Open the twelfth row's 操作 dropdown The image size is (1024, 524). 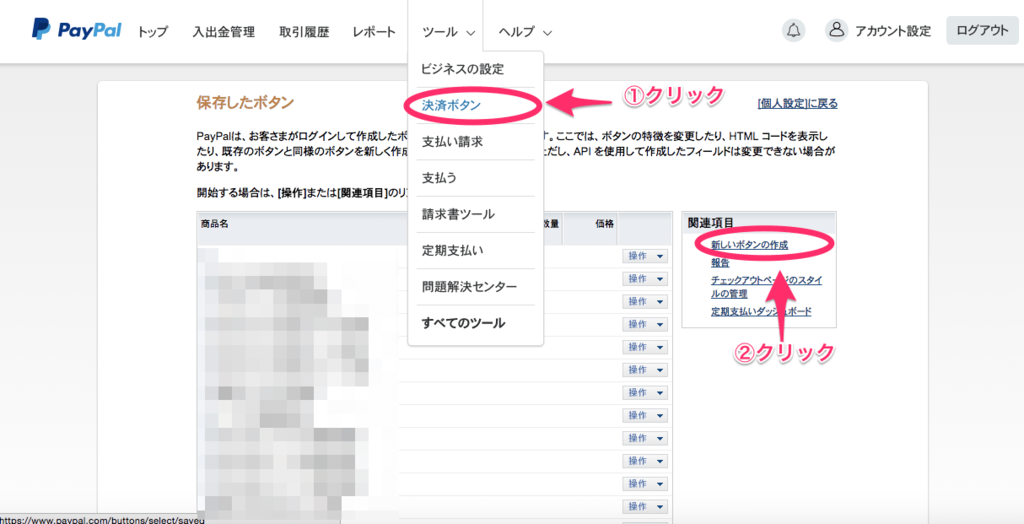[645, 507]
